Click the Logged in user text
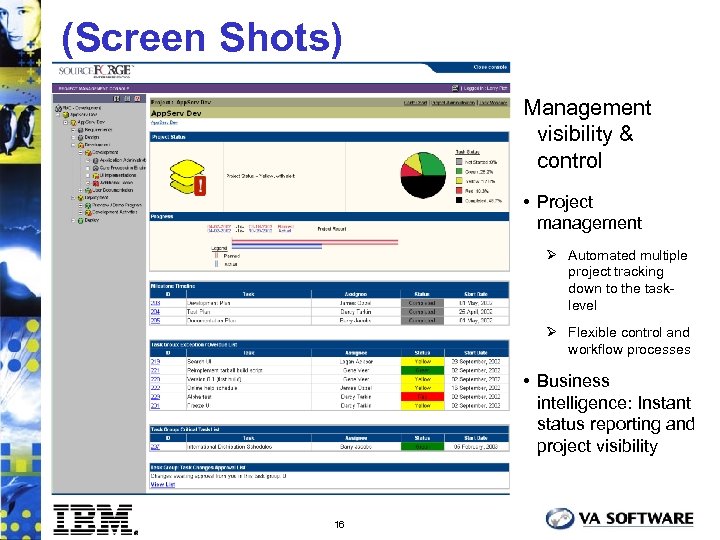Screen dimensions: 720x540 tap(485, 88)
